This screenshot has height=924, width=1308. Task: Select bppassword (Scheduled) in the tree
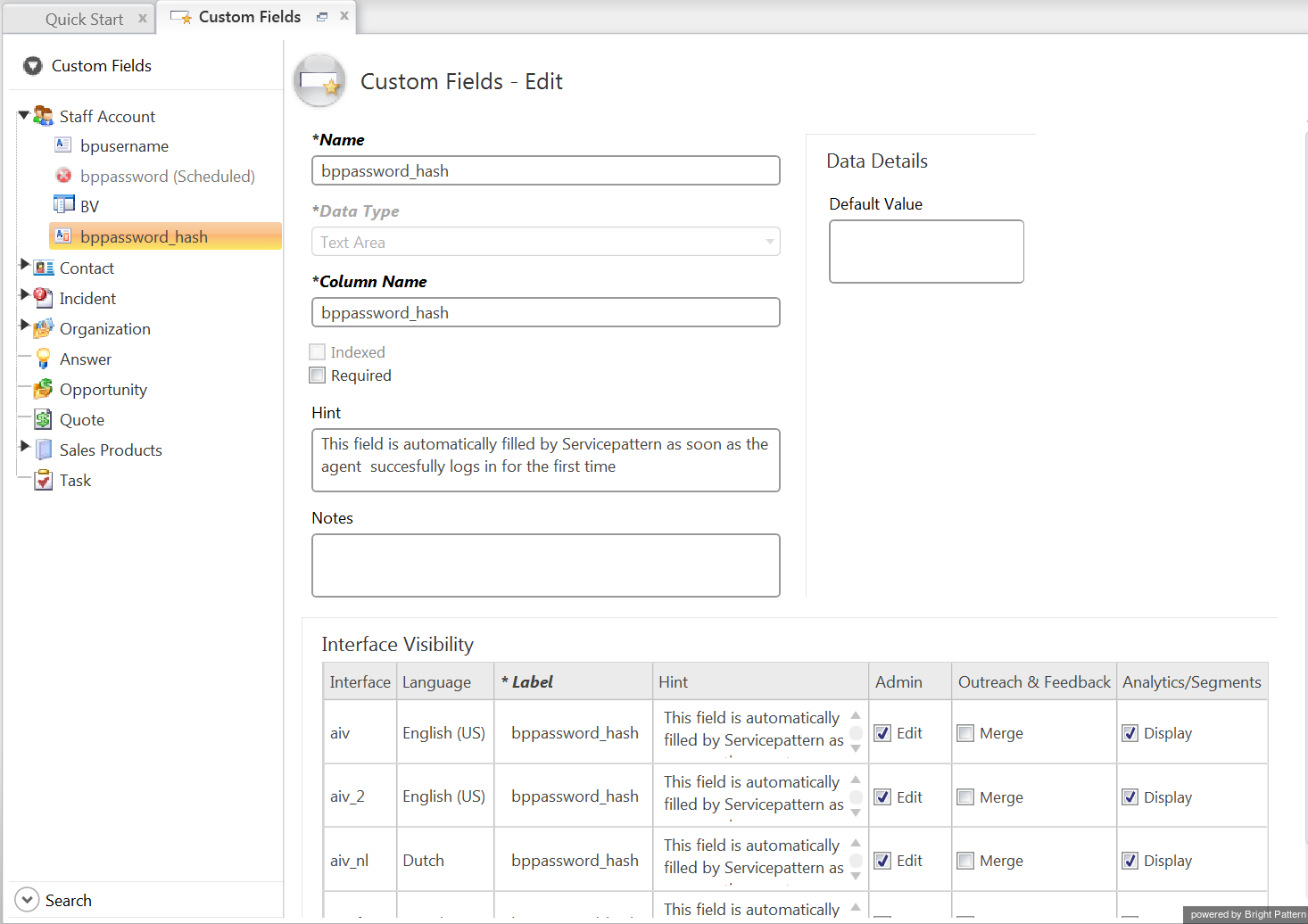pos(168,177)
